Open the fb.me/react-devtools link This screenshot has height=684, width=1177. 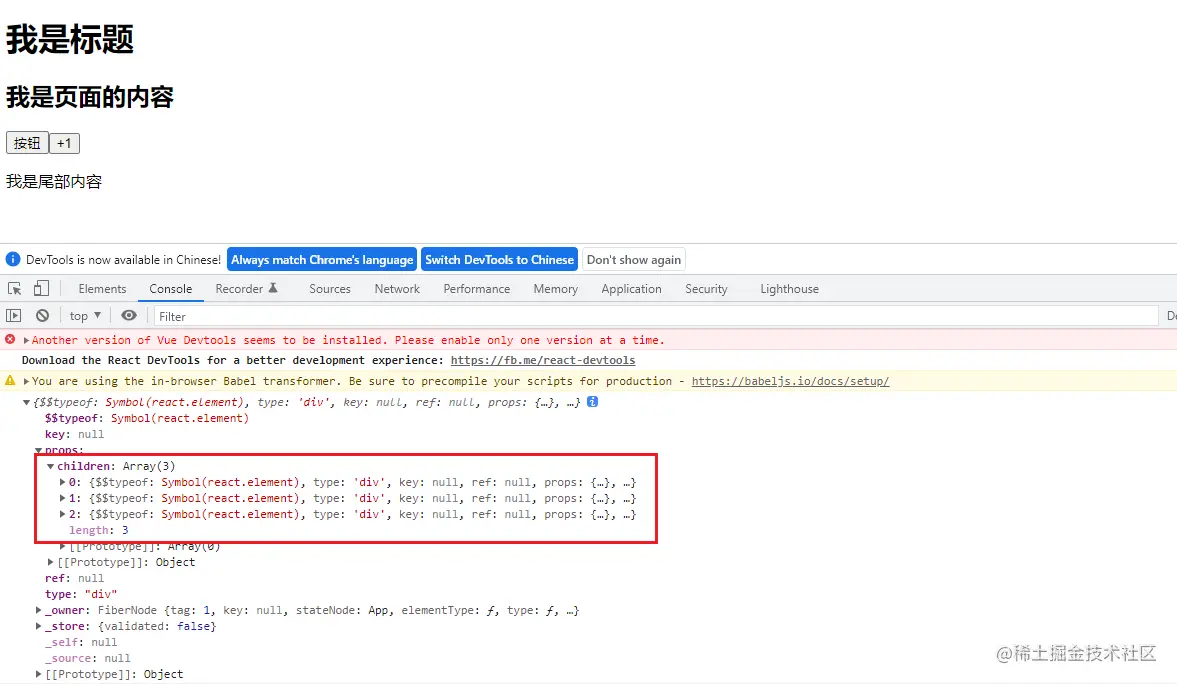(x=543, y=360)
